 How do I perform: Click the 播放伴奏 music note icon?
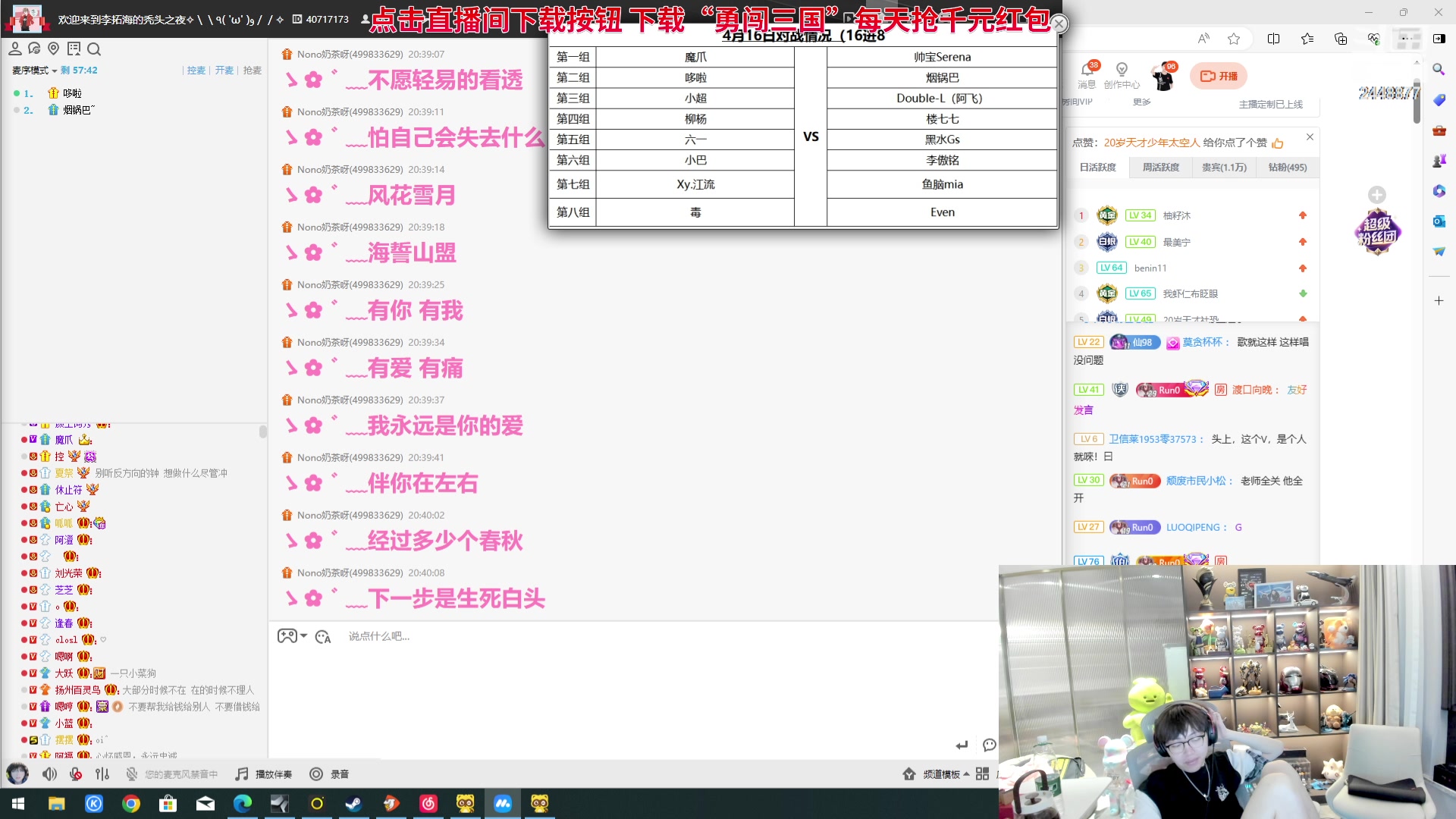coord(242,774)
